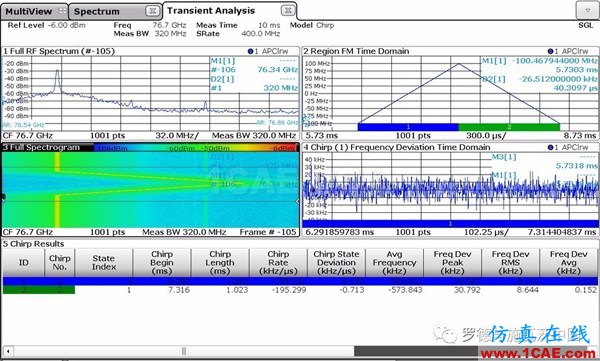Click the 5.7303 ms marker time readout
Image resolution: width=600 pixels, height=361 pixels.
click(x=576, y=70)
